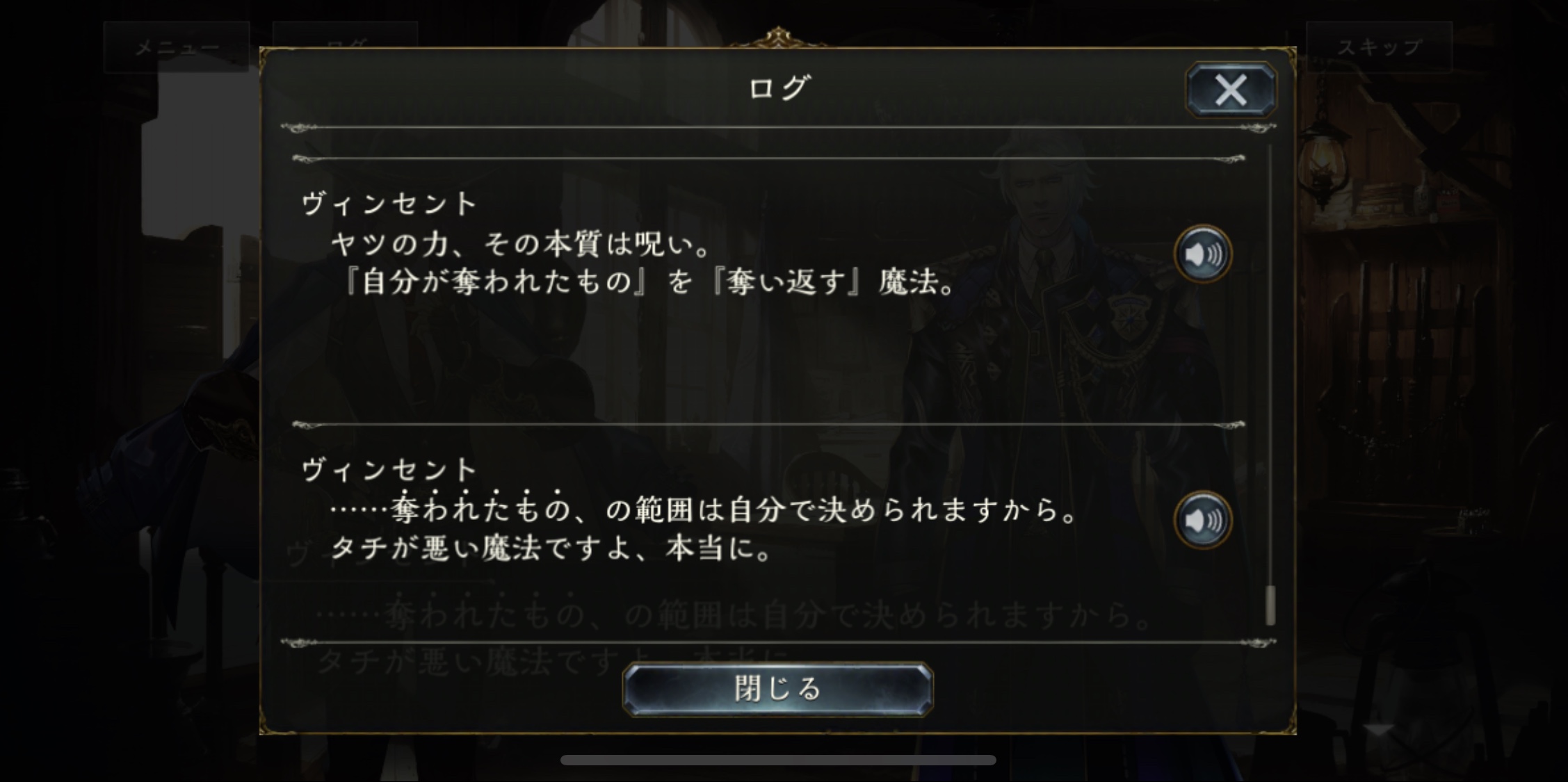This screenshot has height=782, width=1568.
Task: Click the gold crest ornament atop the dialog
Action: [x=778, y=38]
